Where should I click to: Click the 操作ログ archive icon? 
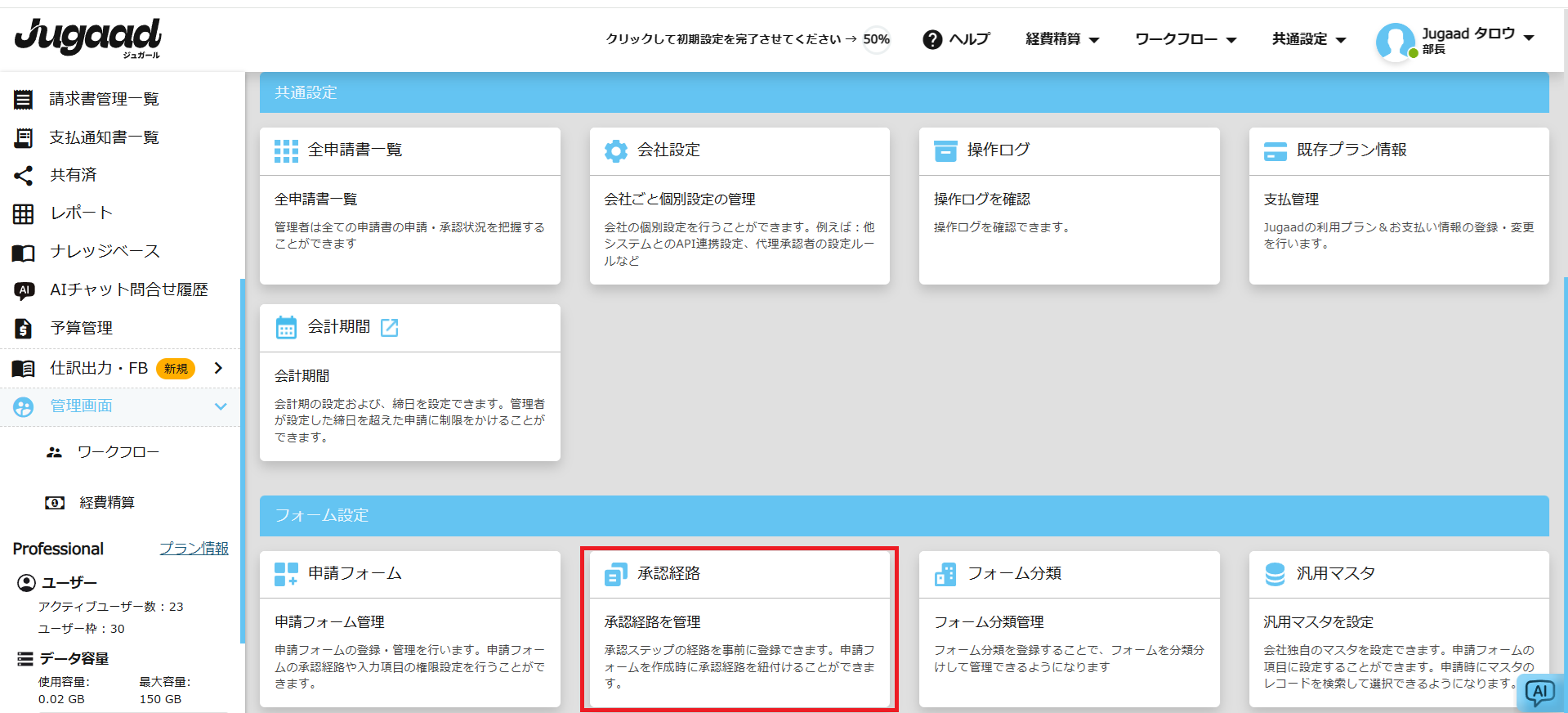pos(945,150)
